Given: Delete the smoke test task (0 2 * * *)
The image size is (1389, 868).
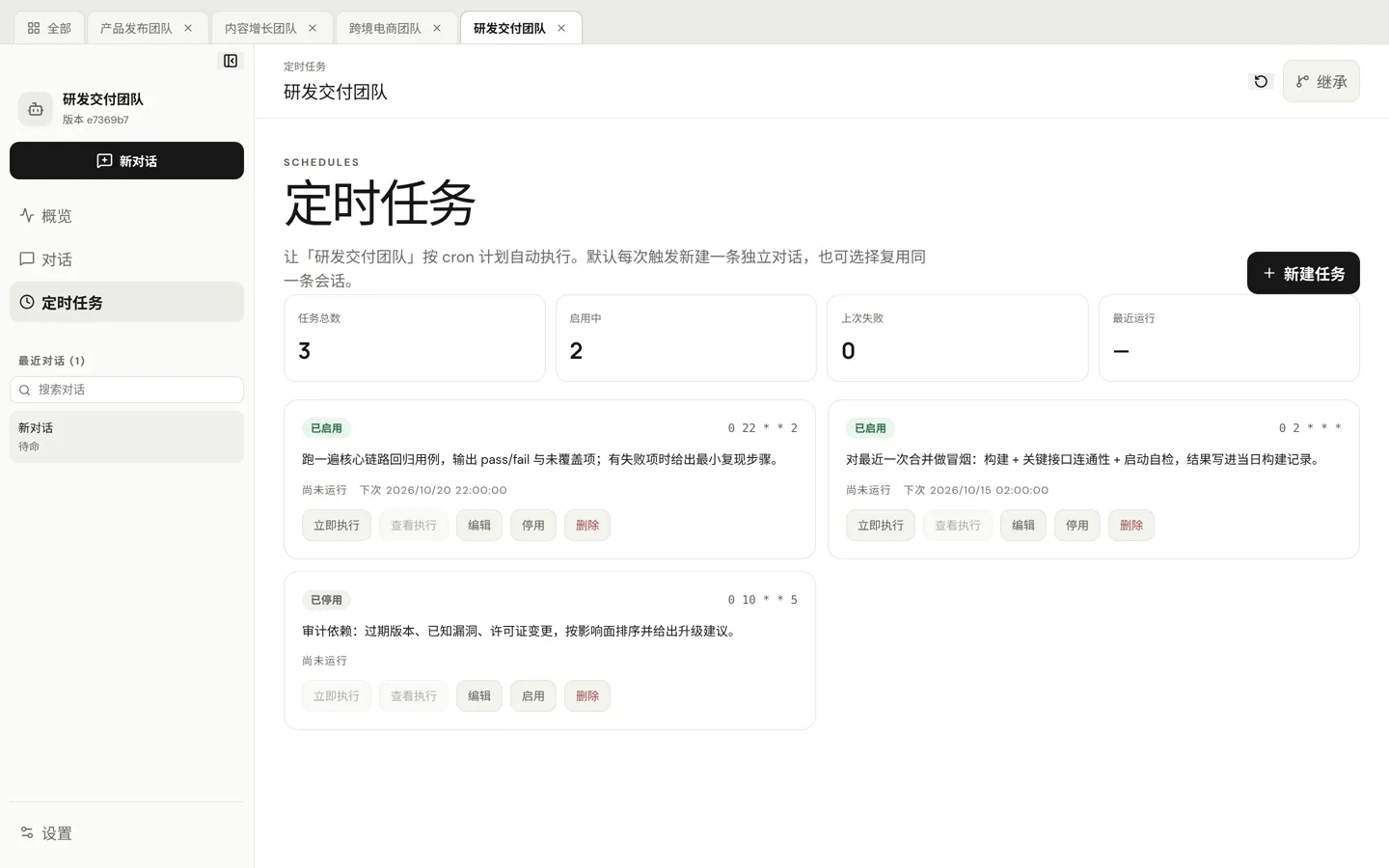Looking at the screenshot, I should point(1131,526).
